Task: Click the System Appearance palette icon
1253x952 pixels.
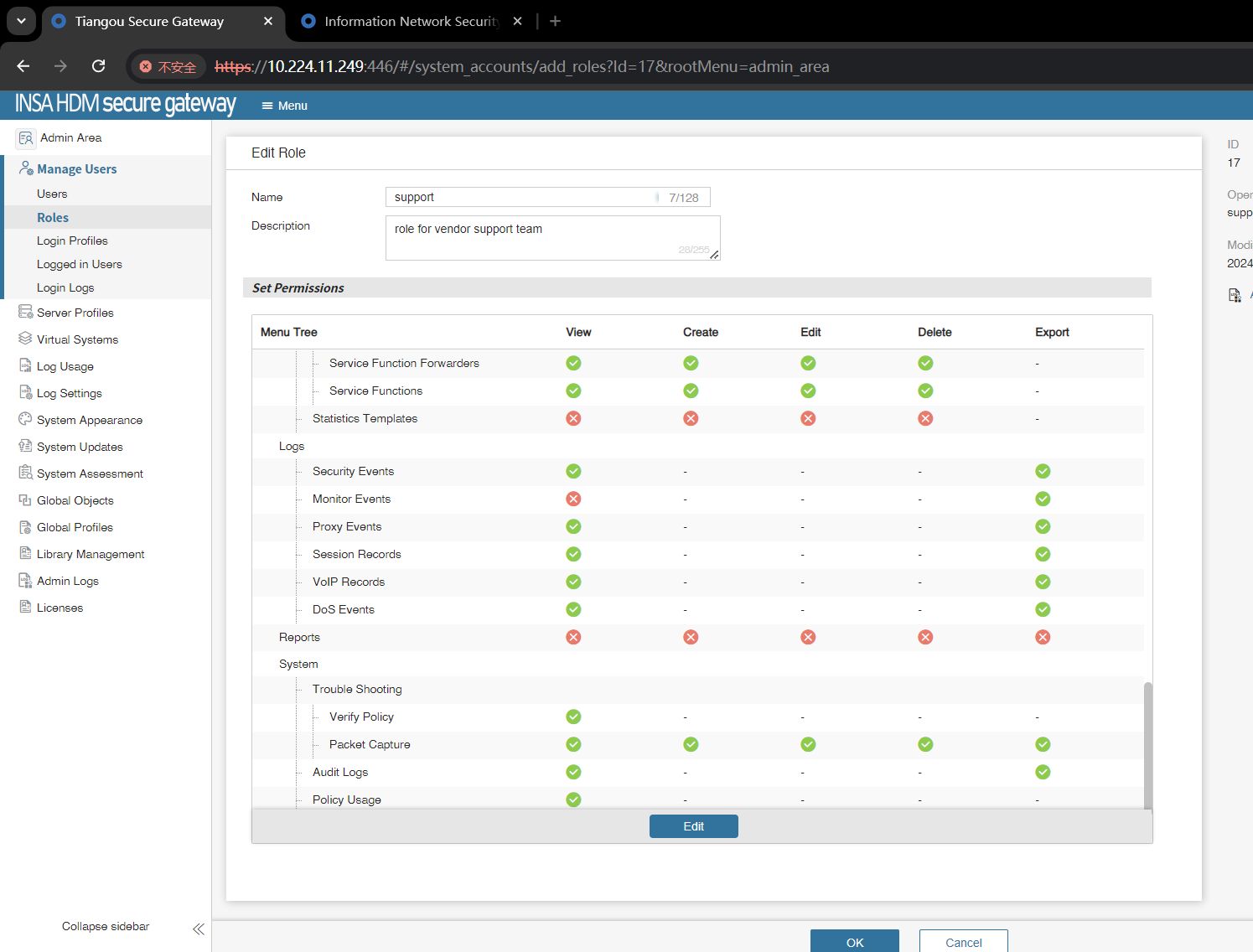Action: (25, 420)
